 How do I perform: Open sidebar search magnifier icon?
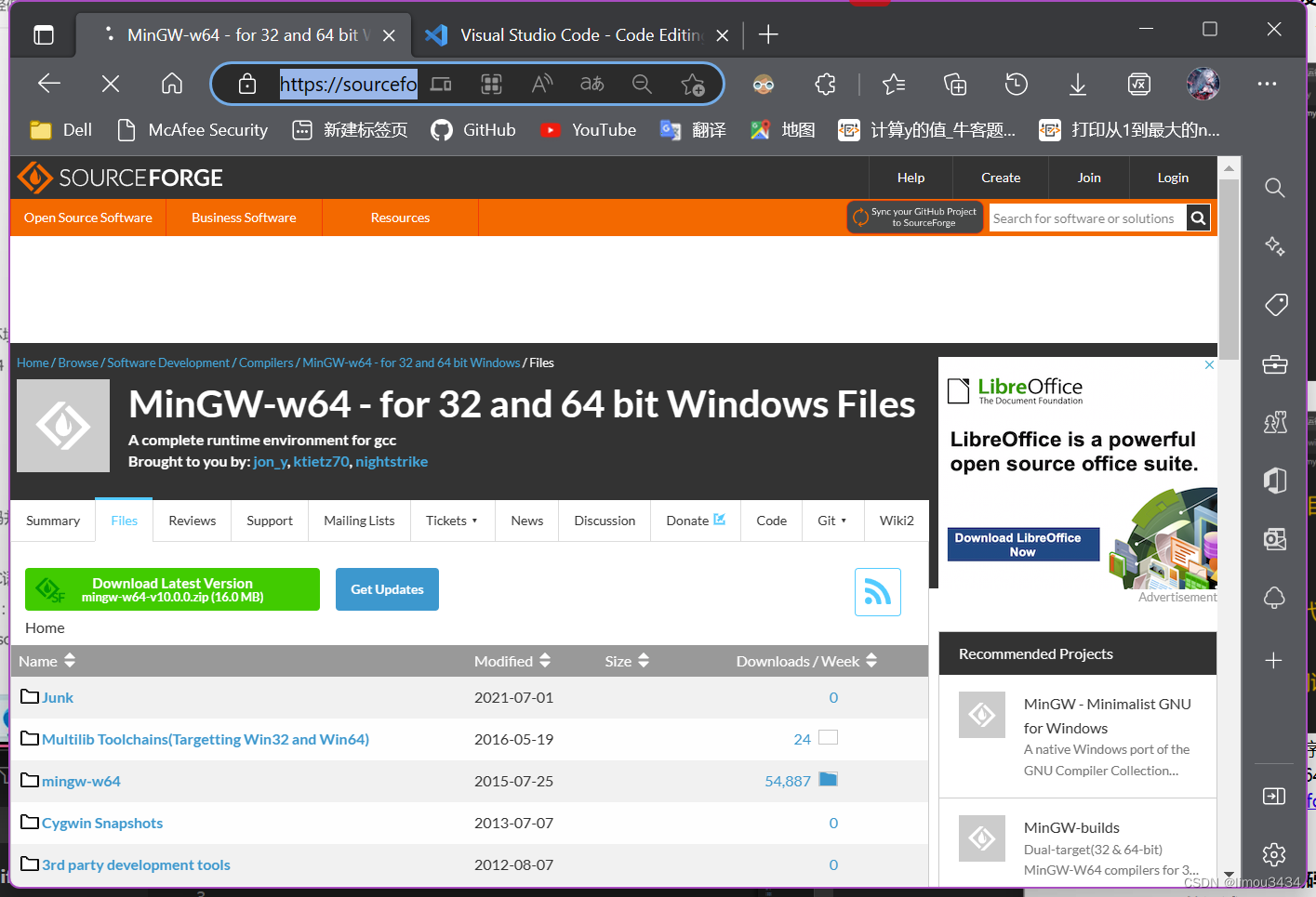pyautogui.click(x=1275, y=188)
